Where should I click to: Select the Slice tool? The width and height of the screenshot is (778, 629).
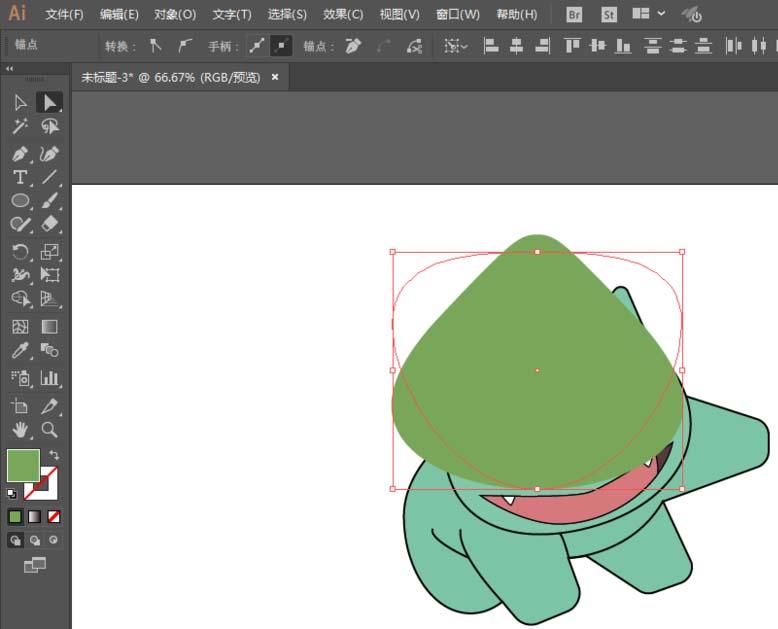pos(49,406)
